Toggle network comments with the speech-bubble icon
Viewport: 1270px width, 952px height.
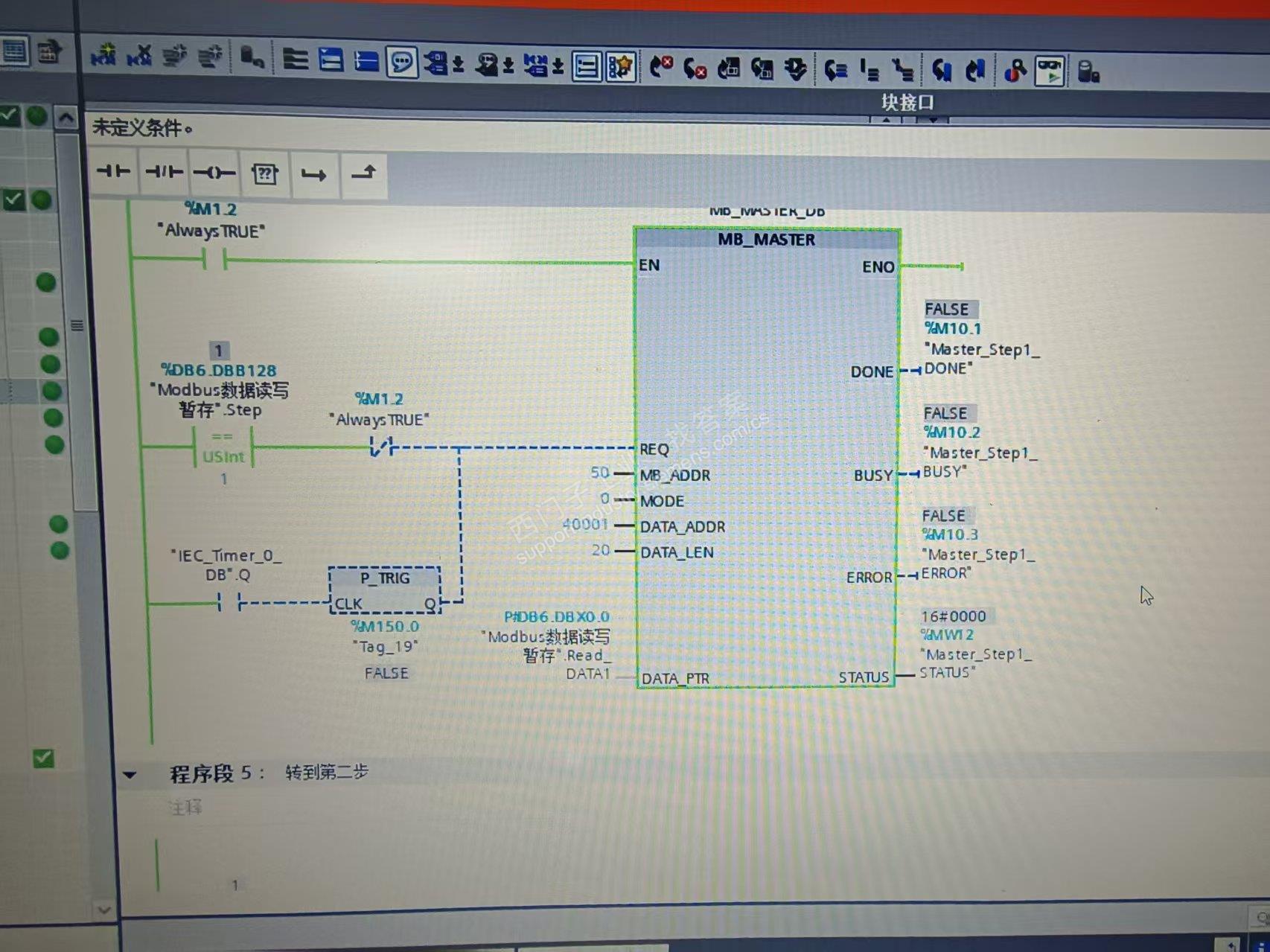click(402, 63)
